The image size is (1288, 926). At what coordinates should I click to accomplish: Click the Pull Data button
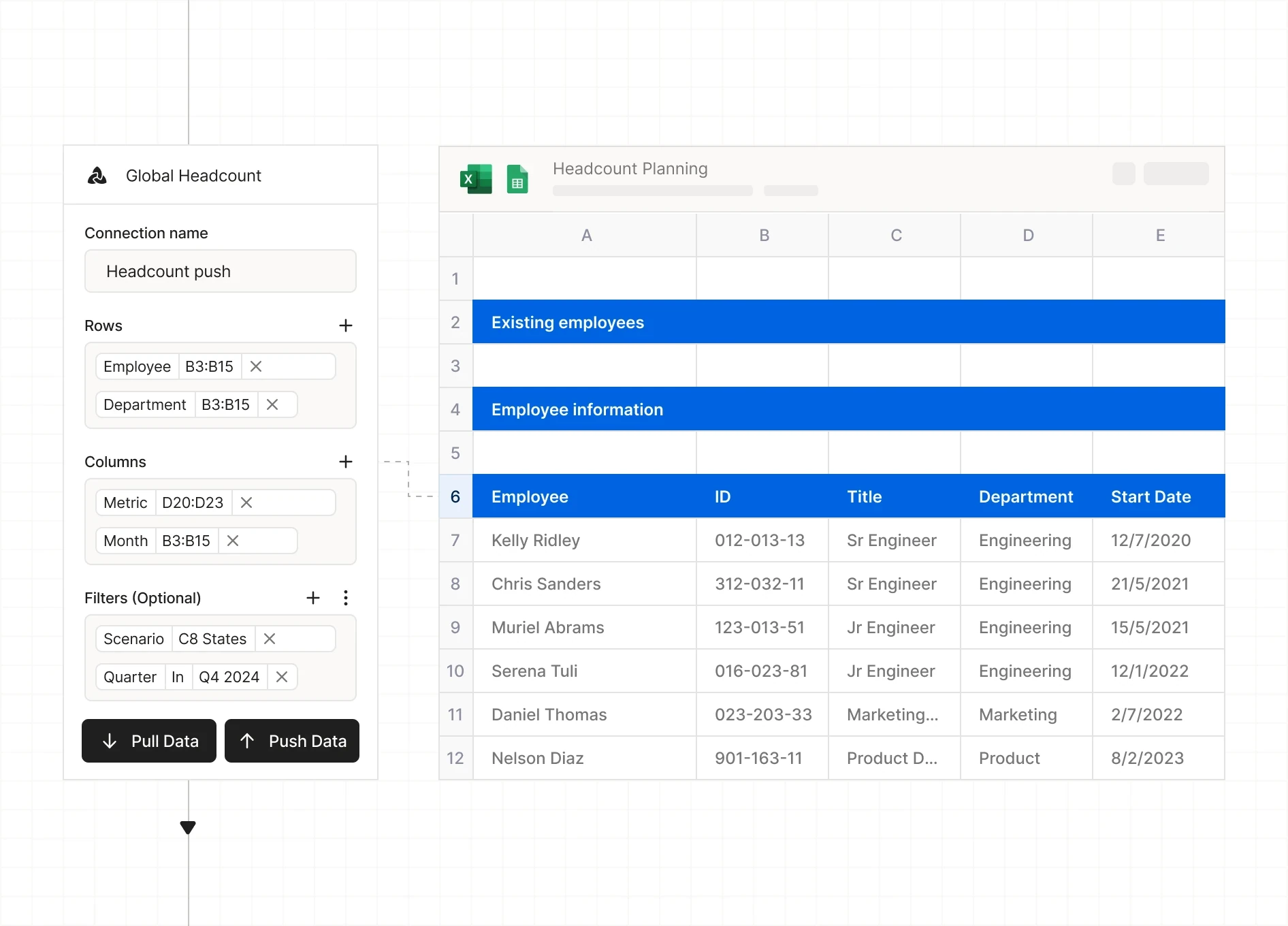149,741
